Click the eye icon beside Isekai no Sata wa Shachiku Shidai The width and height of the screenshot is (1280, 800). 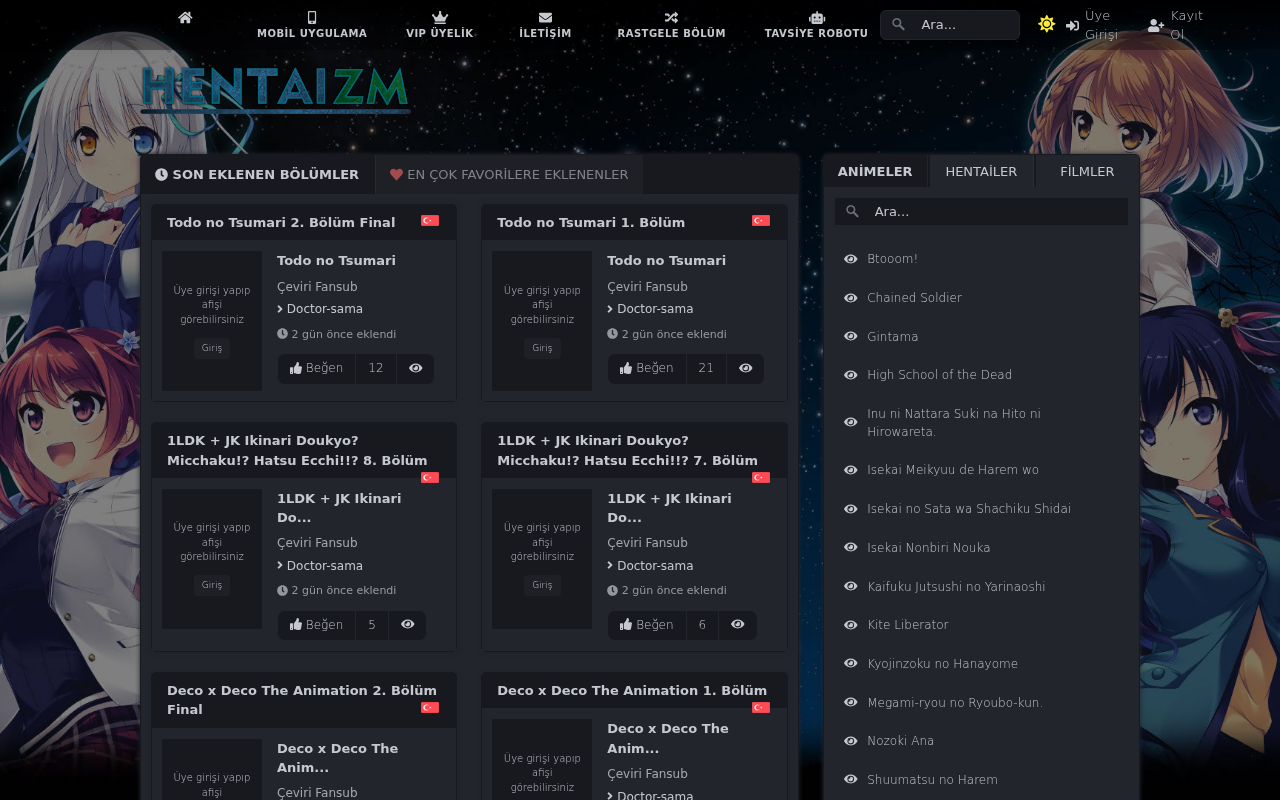click(x=851, y=509)
